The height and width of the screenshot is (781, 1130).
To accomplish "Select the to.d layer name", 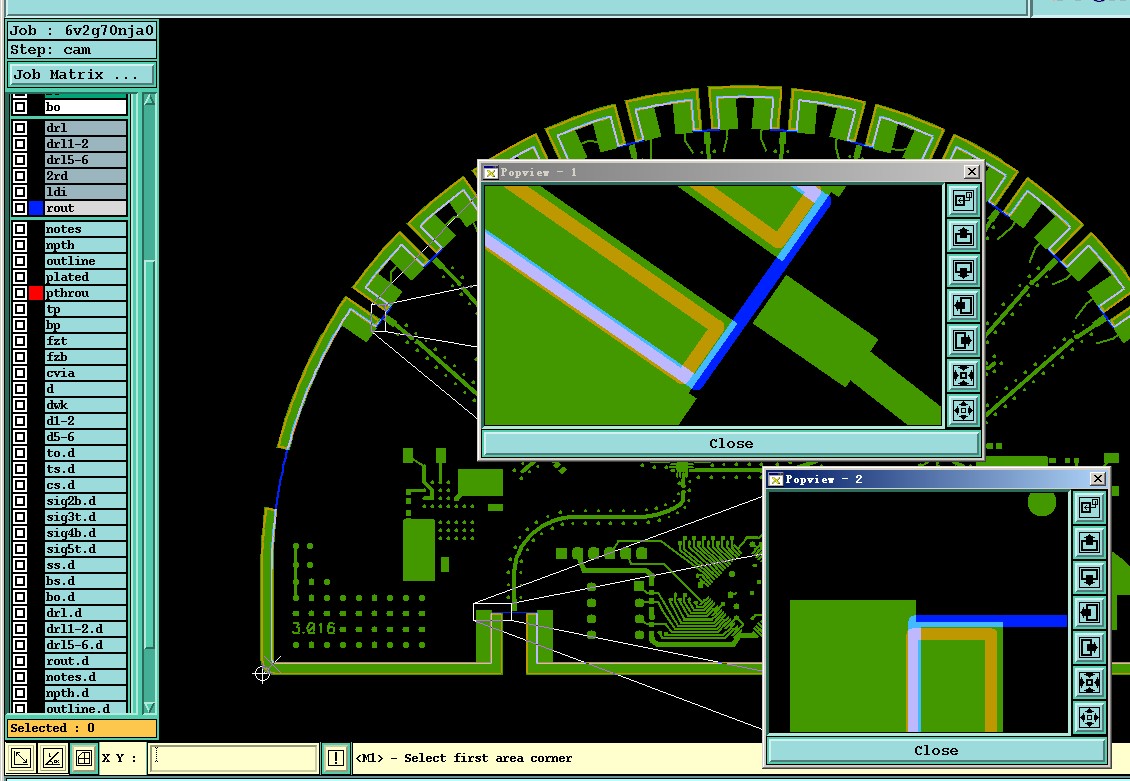I will point(85,452).
